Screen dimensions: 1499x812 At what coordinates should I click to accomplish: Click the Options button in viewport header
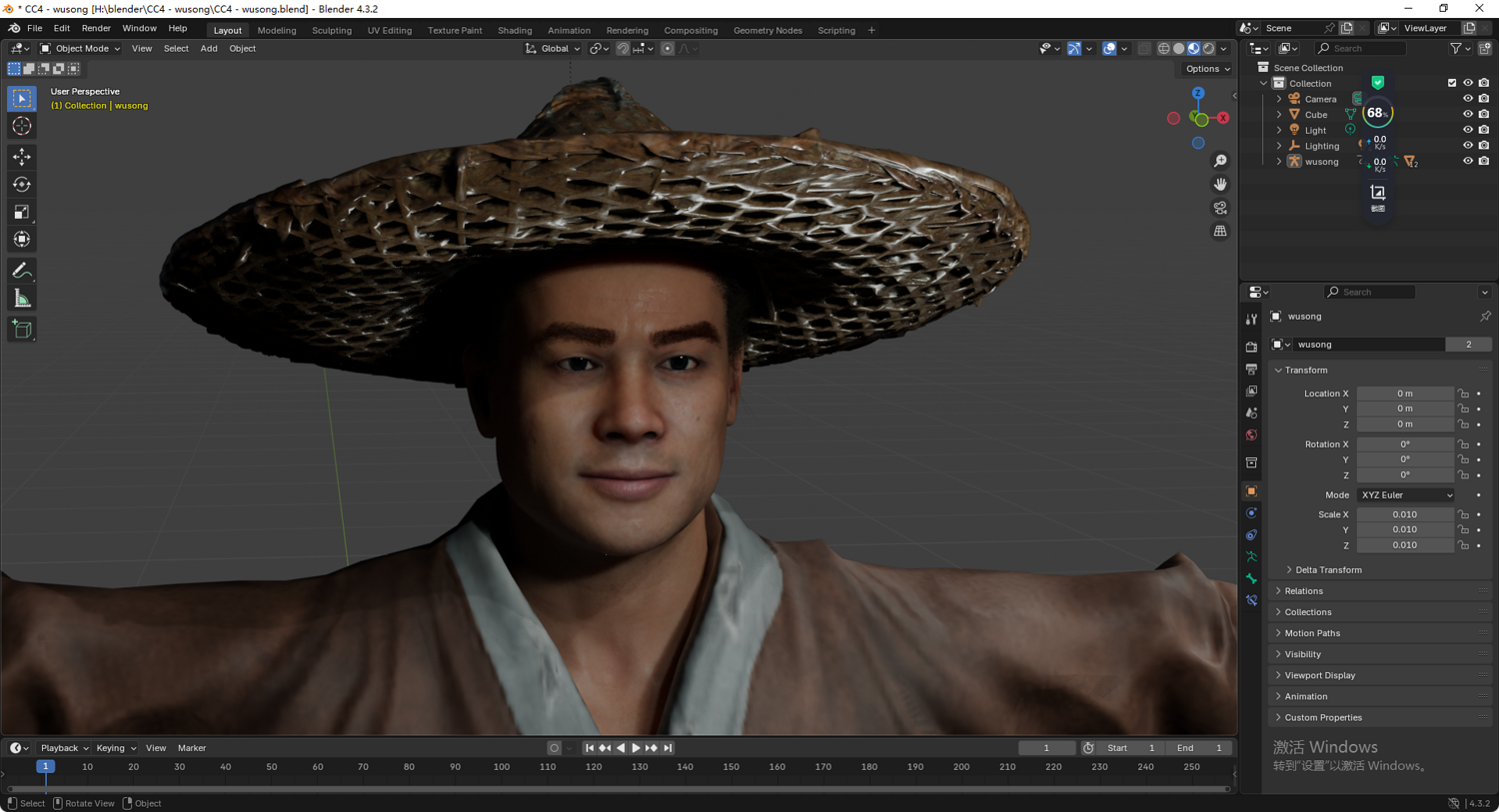[x=1206, y=69]
